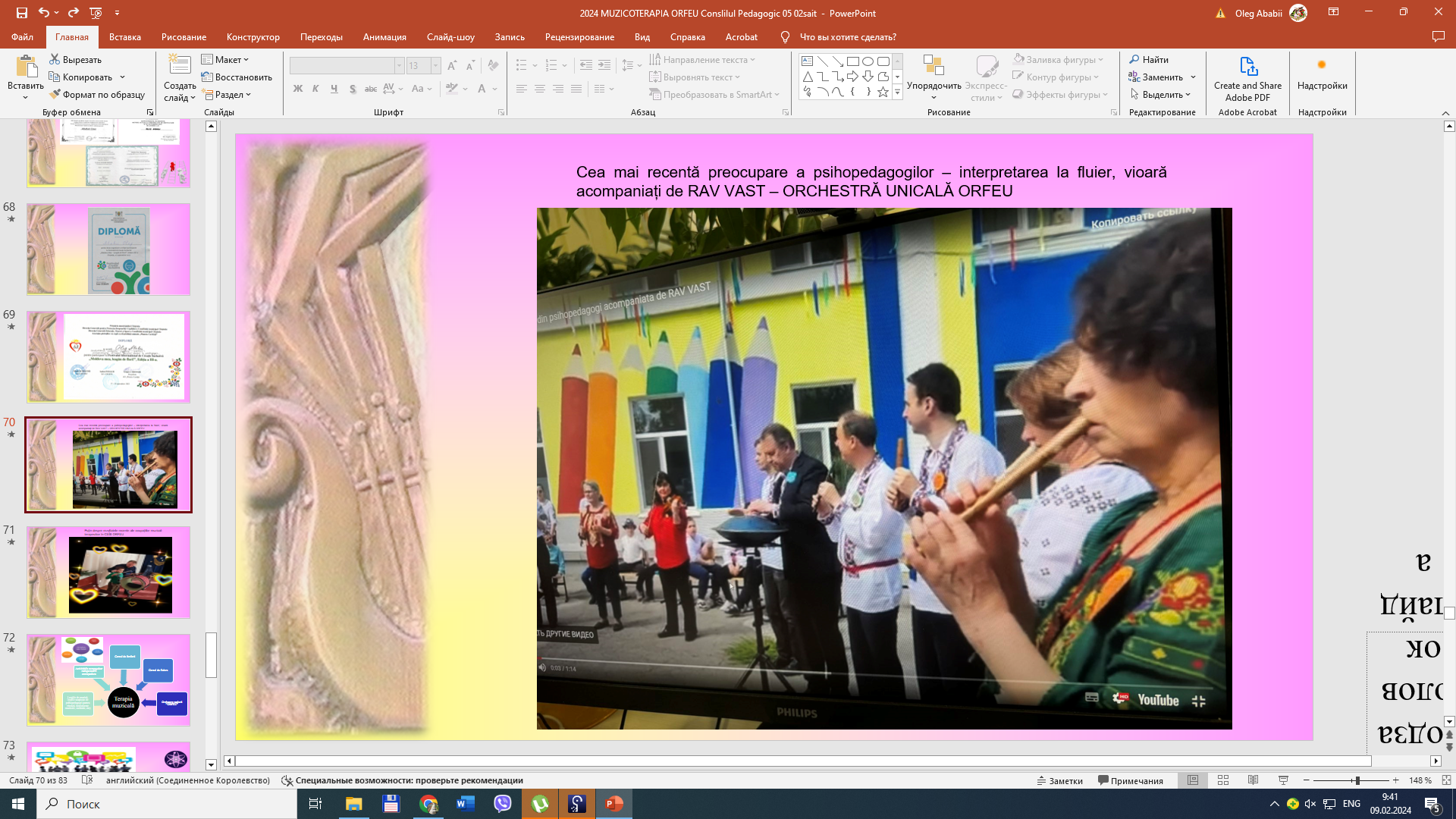The width and height of the screenshot is (1456, 819).
Task: Switch to slide sorter view
Action: click(1223, 780)
